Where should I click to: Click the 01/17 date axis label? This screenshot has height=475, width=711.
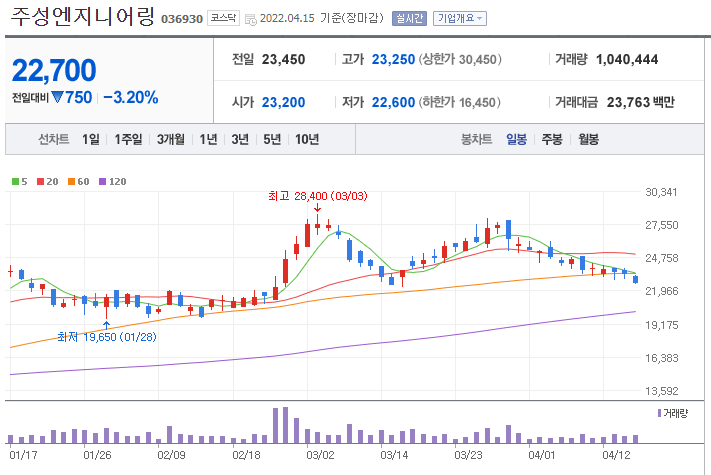24,455
